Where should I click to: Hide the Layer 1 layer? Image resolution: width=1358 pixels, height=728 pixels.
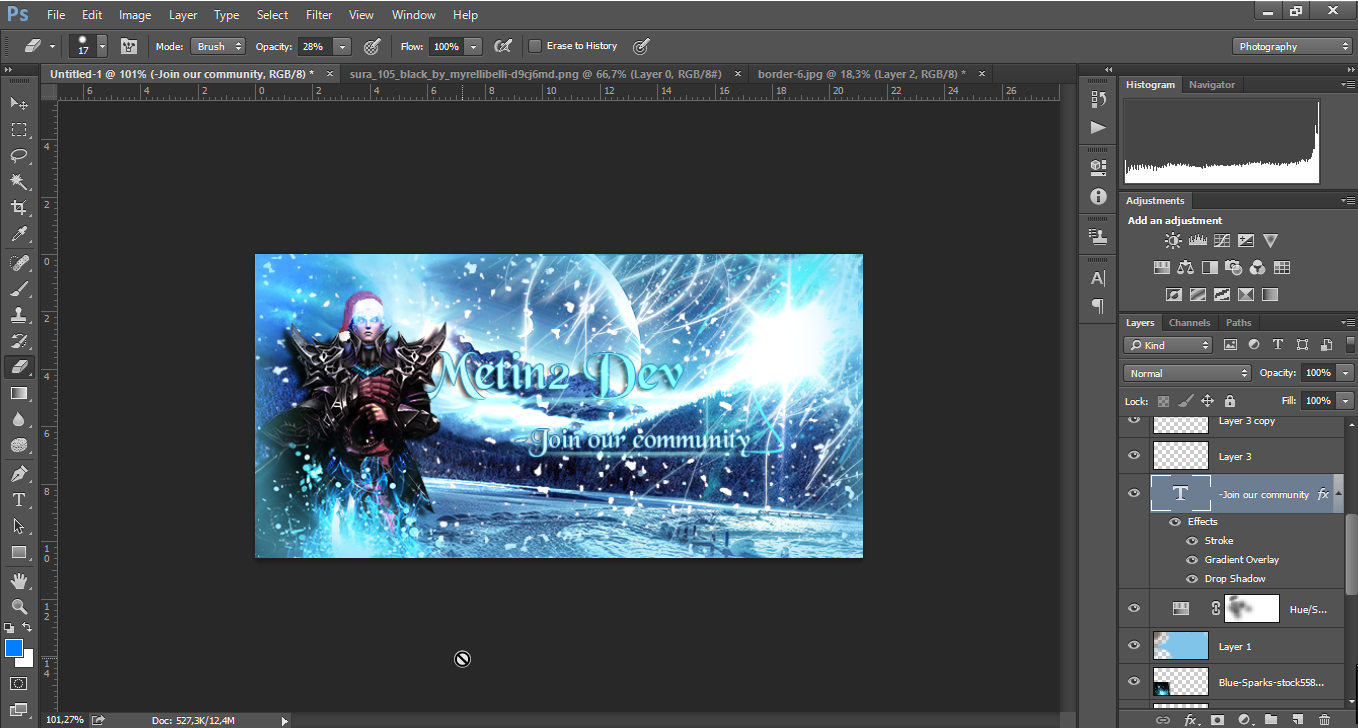click(1134, 646)
